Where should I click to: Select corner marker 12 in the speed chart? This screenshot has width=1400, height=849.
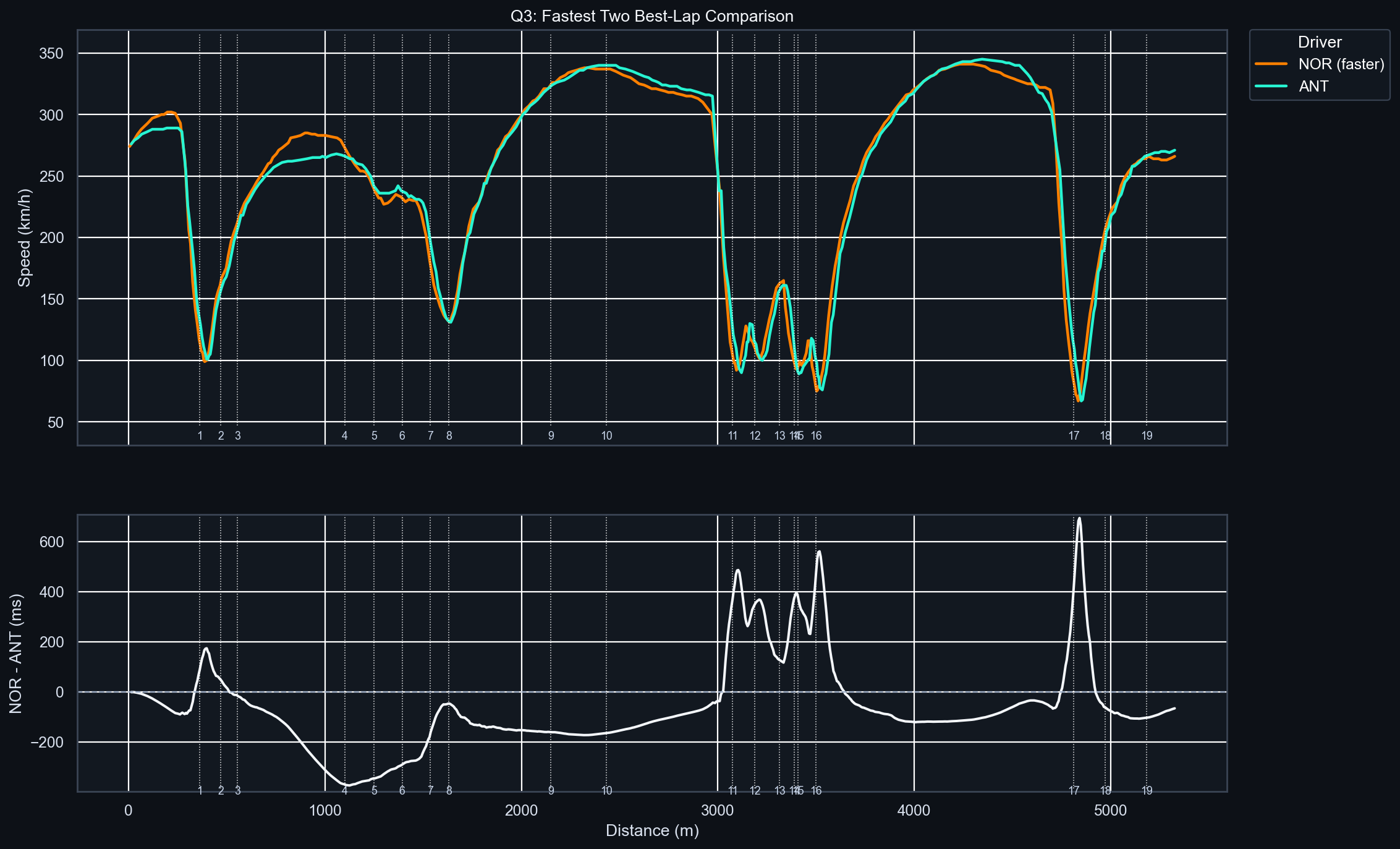coord(755,436)
